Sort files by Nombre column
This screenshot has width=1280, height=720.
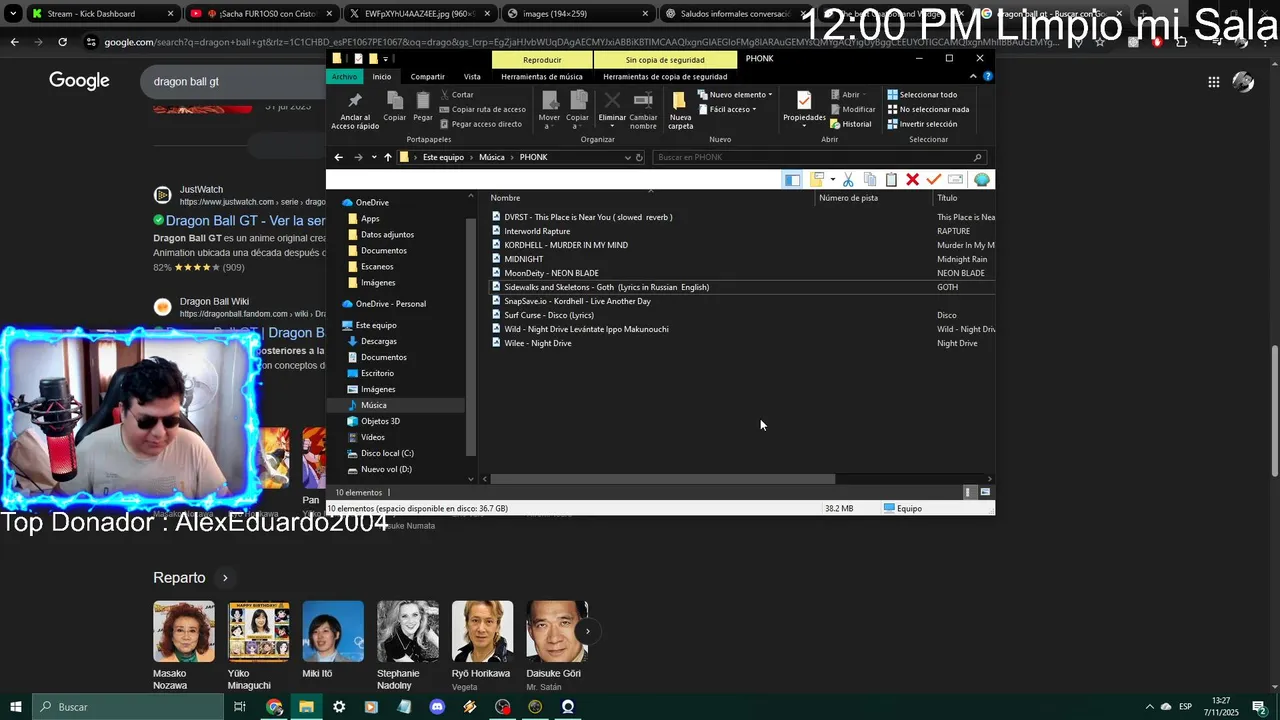505,198
